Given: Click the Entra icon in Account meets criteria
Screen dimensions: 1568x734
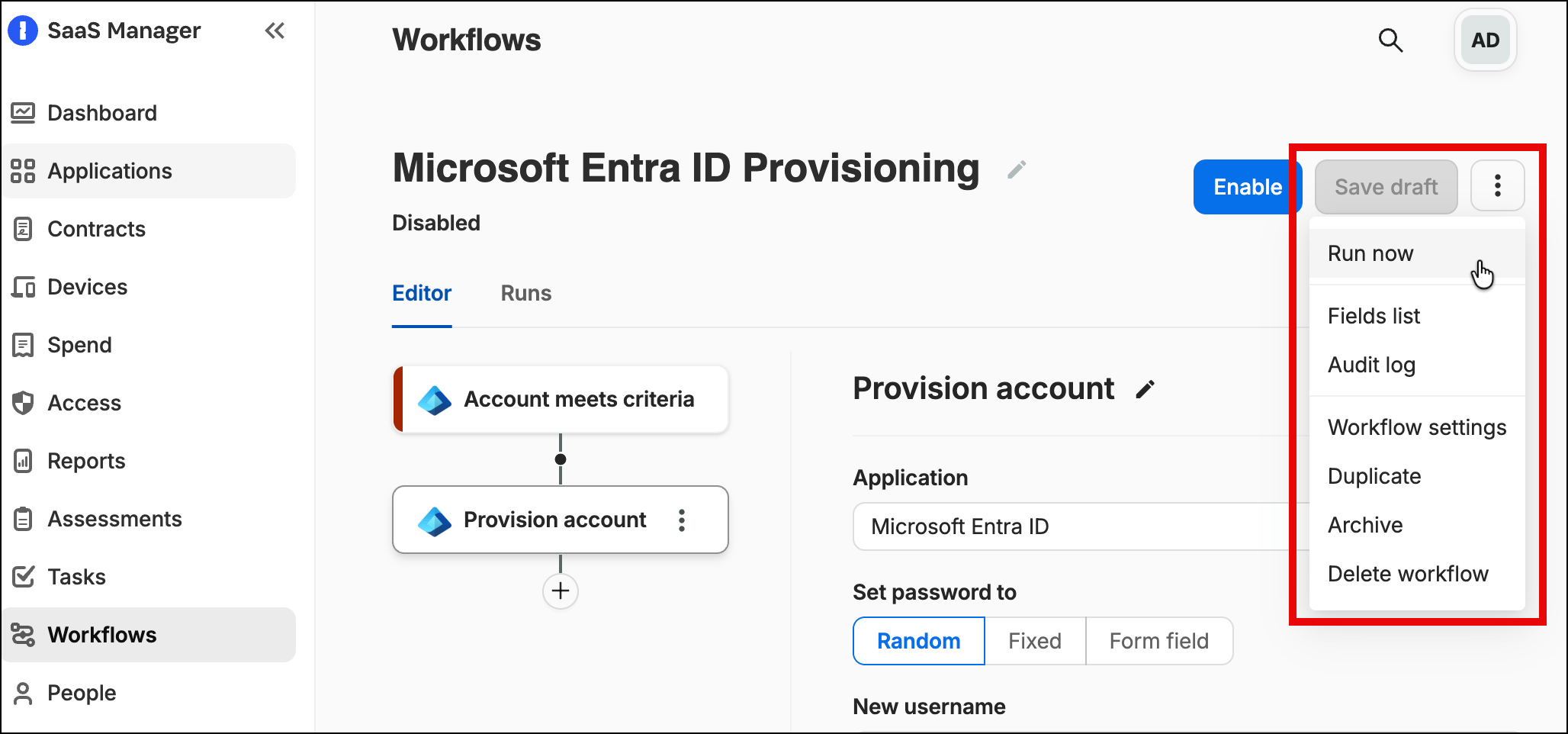Looking at the screenshot, I should click(x=435, y=400).
